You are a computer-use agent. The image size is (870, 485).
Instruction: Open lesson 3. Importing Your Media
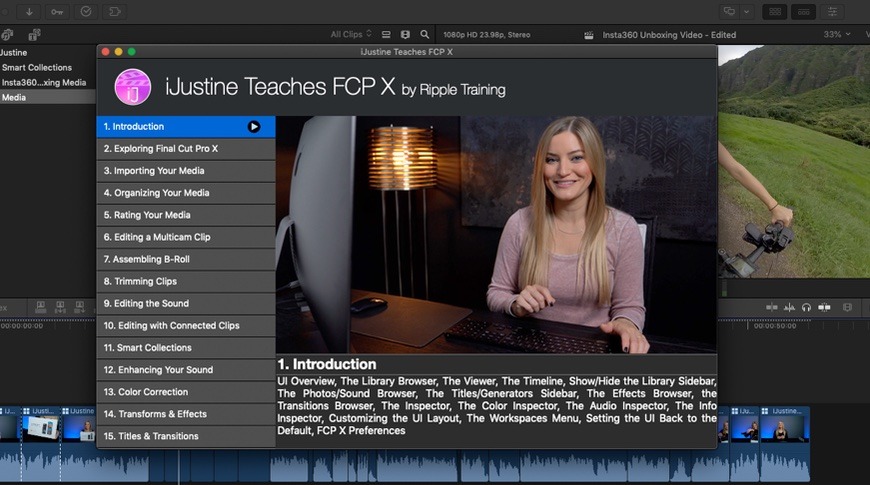coord(186,171)
